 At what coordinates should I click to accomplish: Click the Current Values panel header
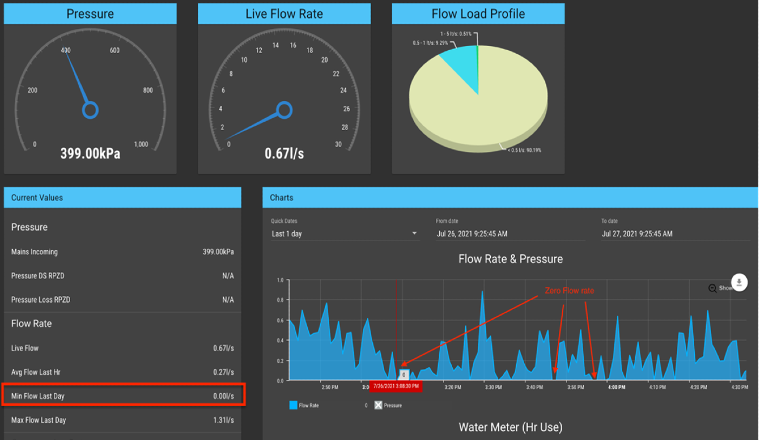122,198
